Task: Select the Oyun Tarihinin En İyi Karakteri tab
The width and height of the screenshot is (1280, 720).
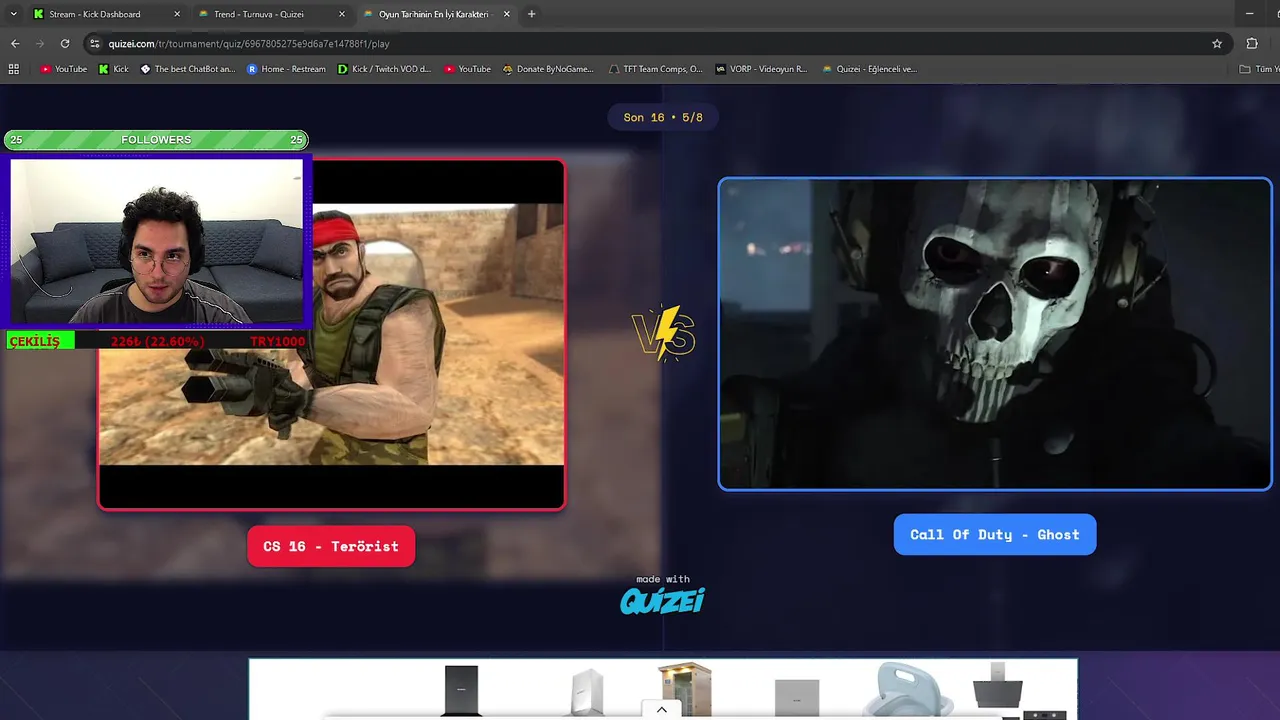Action: pos(434,14)
